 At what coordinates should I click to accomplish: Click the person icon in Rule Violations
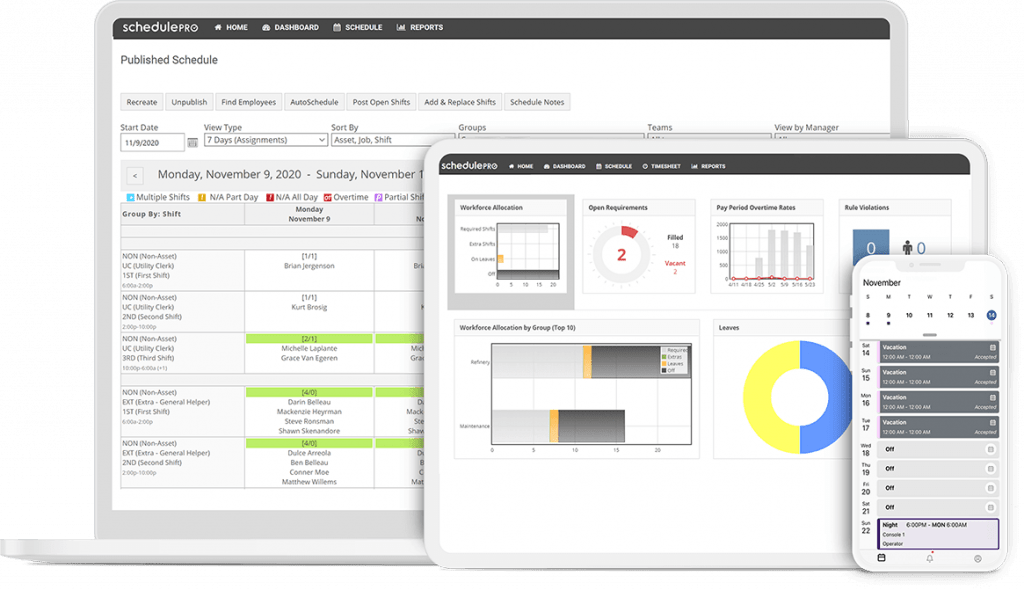tap(907, 248)
